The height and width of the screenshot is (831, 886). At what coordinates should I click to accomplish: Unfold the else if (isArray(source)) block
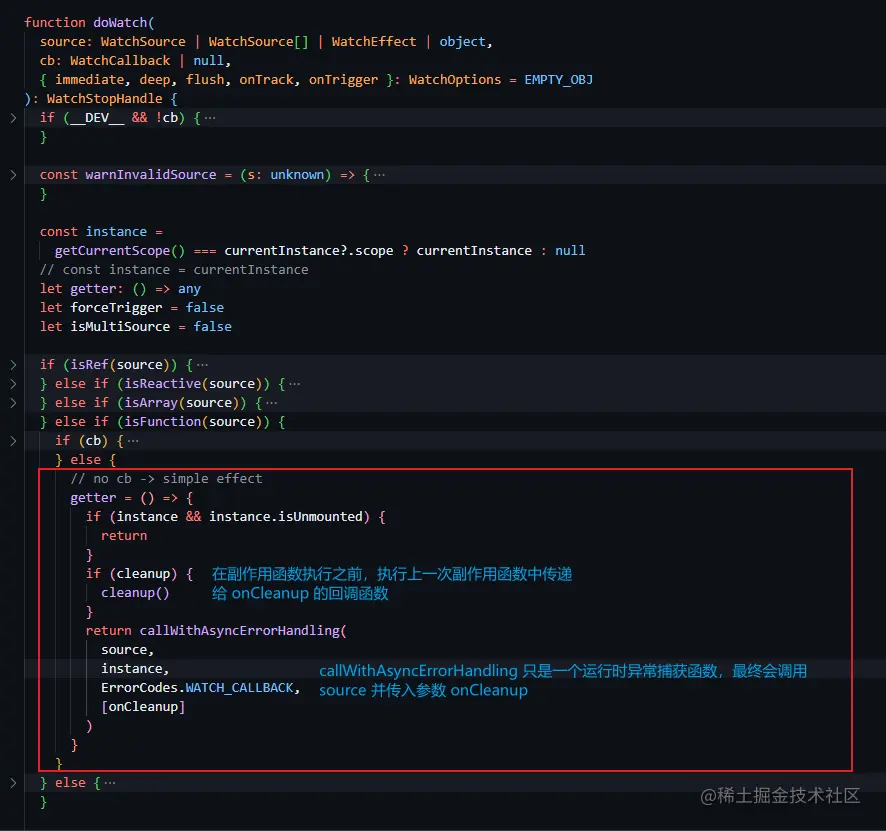click(13, 403)
